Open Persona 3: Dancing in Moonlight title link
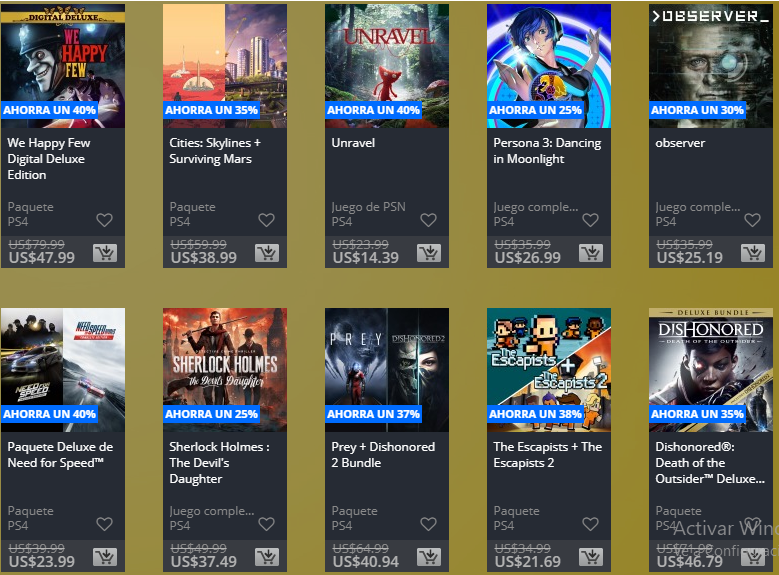This screenshot has height=575, width=779. tap(547, 151)
